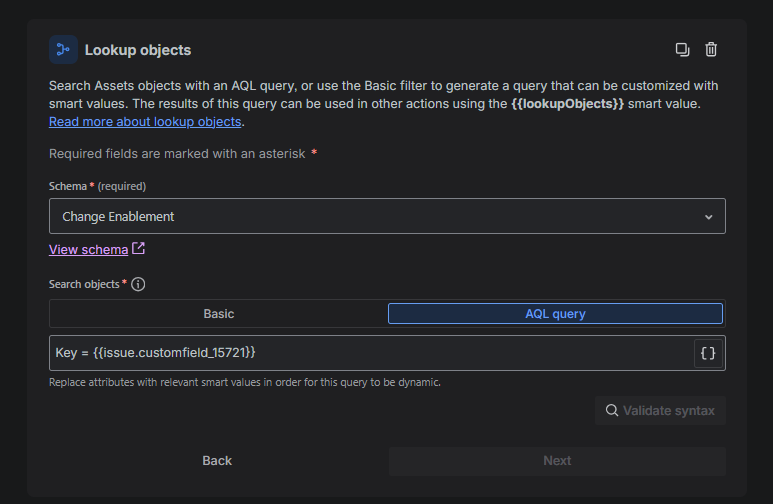Click the Lookup objects heading title

pos(138,50)
